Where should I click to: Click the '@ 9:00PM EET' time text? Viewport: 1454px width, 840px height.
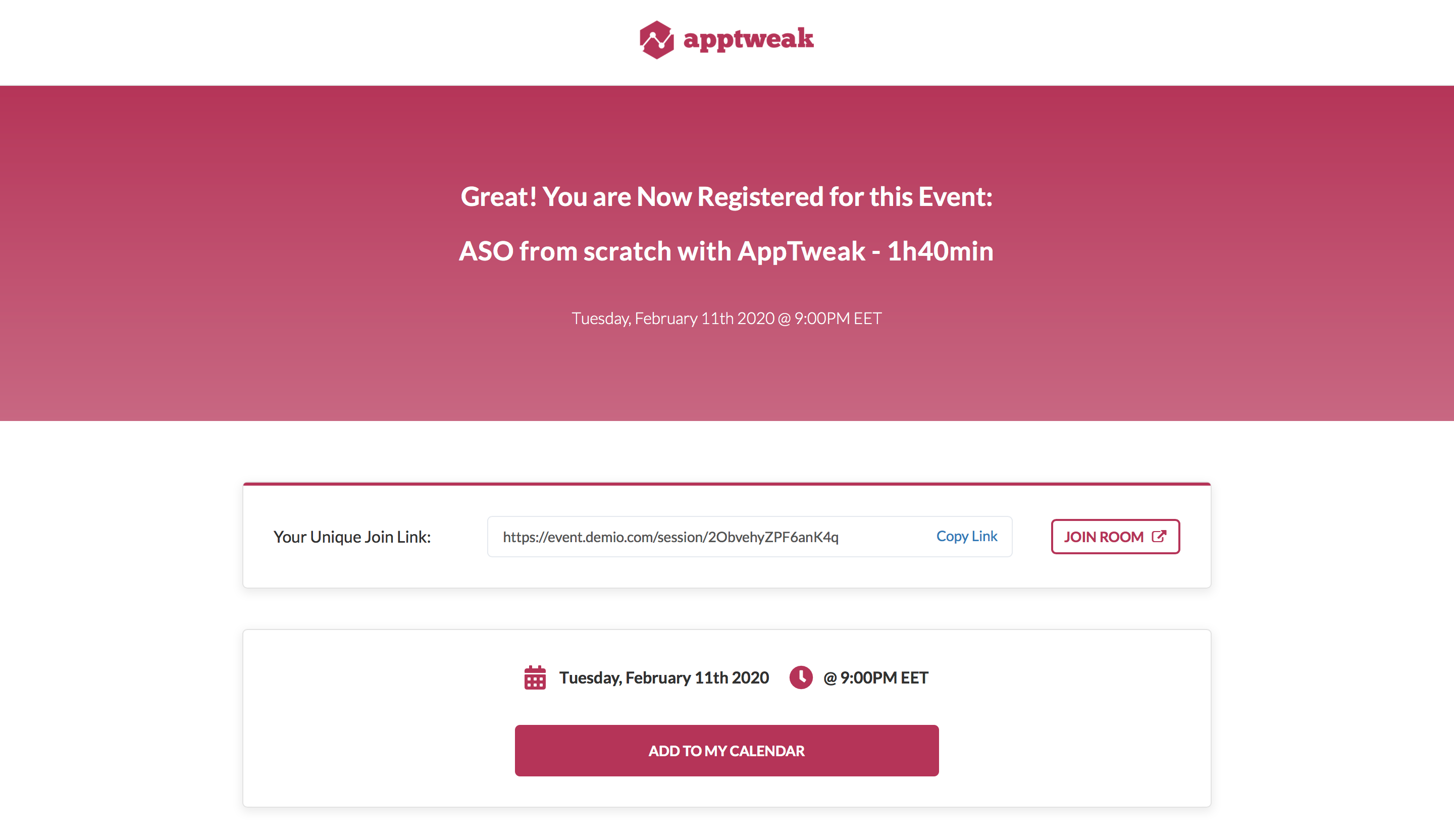(875, 678)
